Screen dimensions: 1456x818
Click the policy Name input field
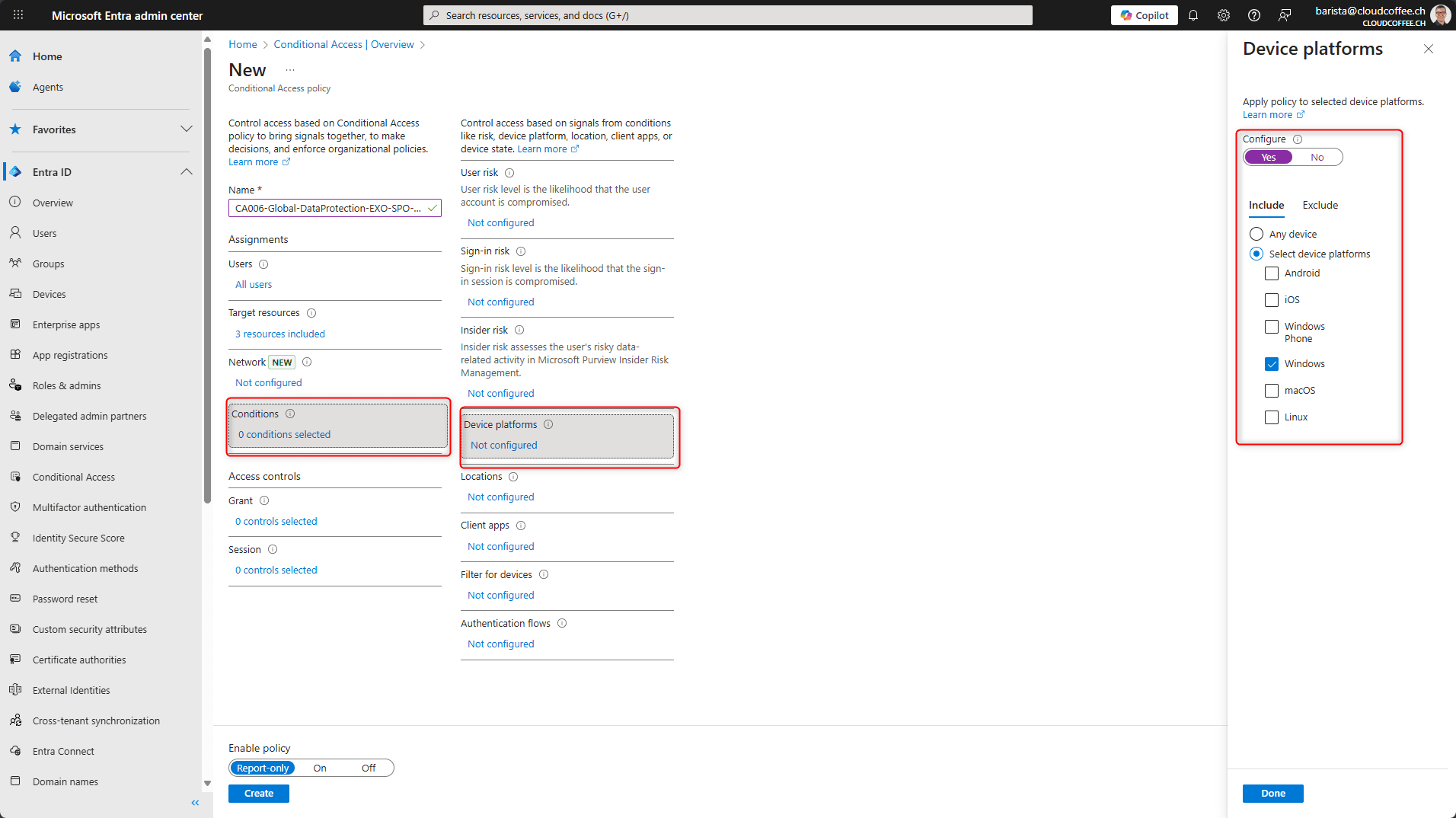coord(335,208)
